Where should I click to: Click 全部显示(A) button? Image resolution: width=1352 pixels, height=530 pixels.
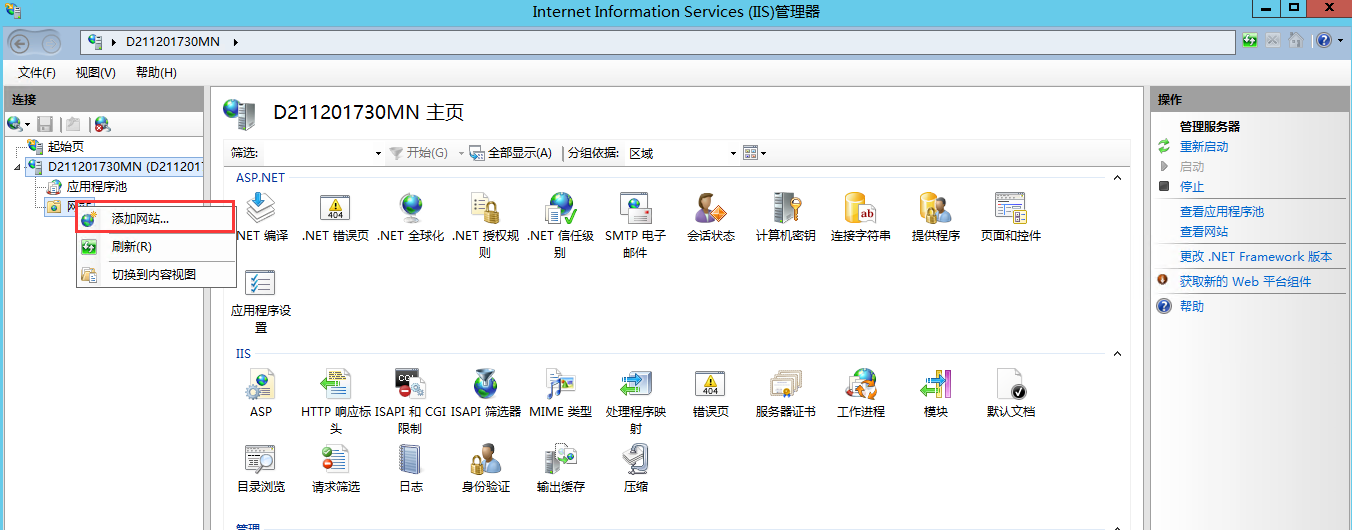point(510,153)
